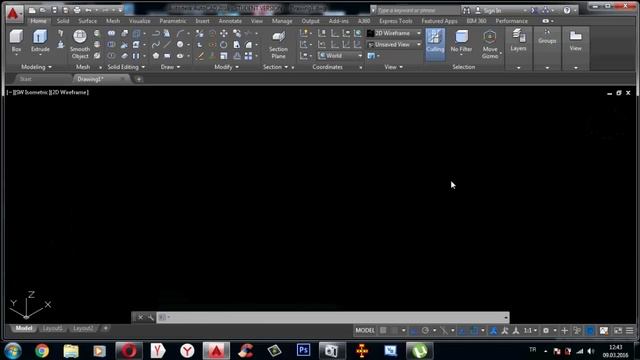The width and height of the screenshot is (640, 360).
Task: Toggle polar tracking on the status bar
Action: click(x=425, y=331)
